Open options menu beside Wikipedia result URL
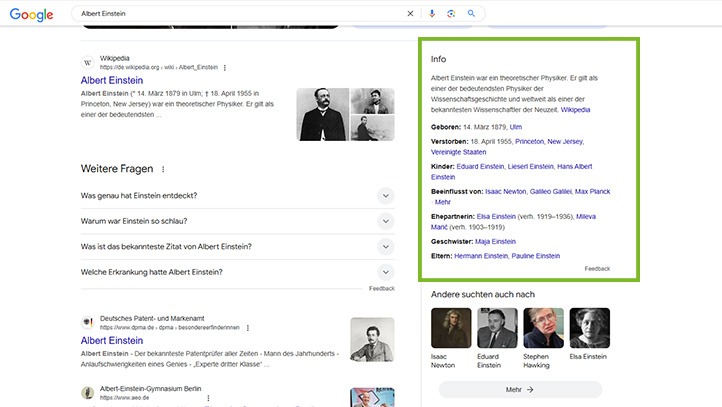722x407 pixels. tap(225, 68)
